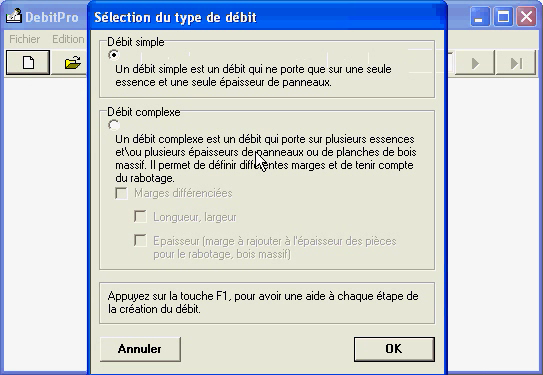
Task: Click the Annuler button
Action: [140, 349]
